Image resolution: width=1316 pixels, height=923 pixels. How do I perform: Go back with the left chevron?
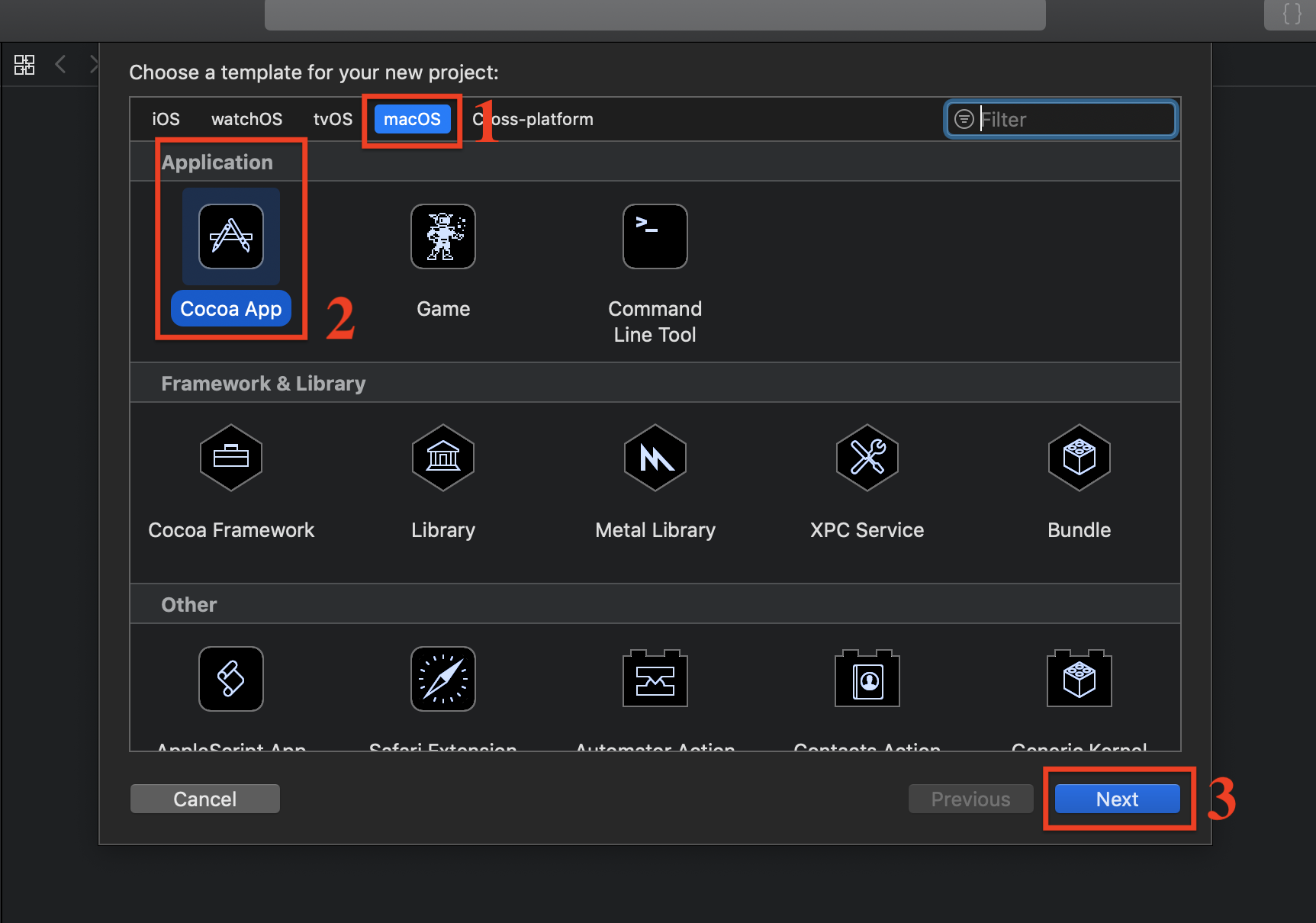point(61,64)
